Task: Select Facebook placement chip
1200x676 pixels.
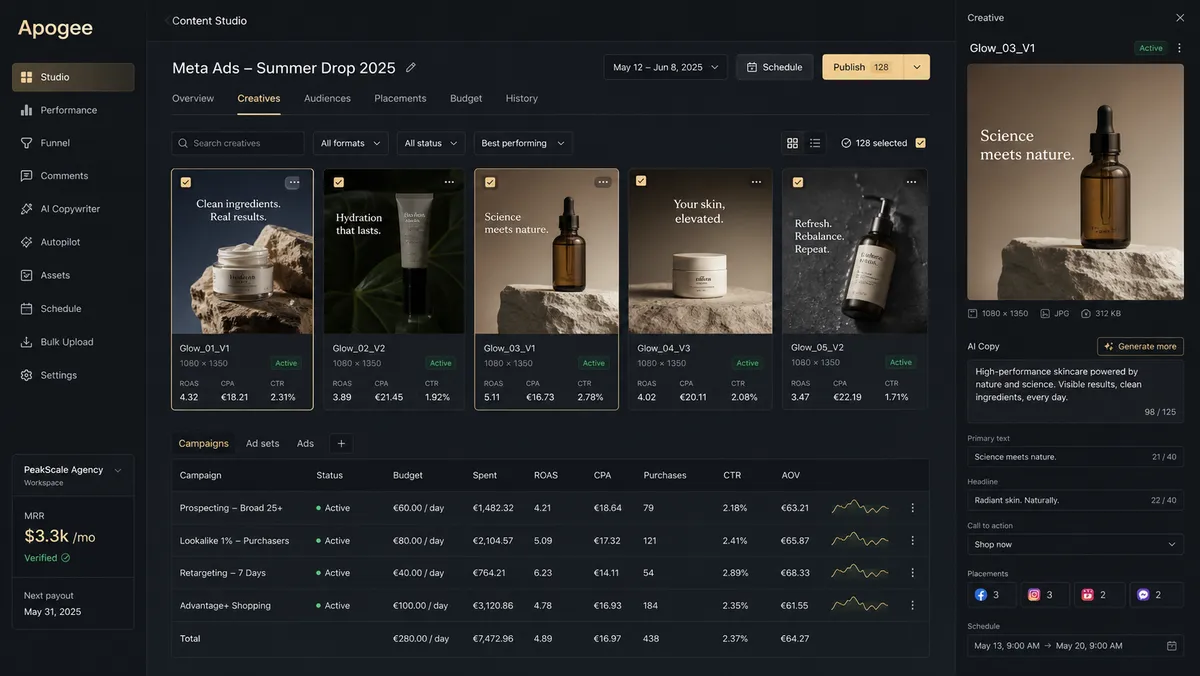Action: coord(991,594)
